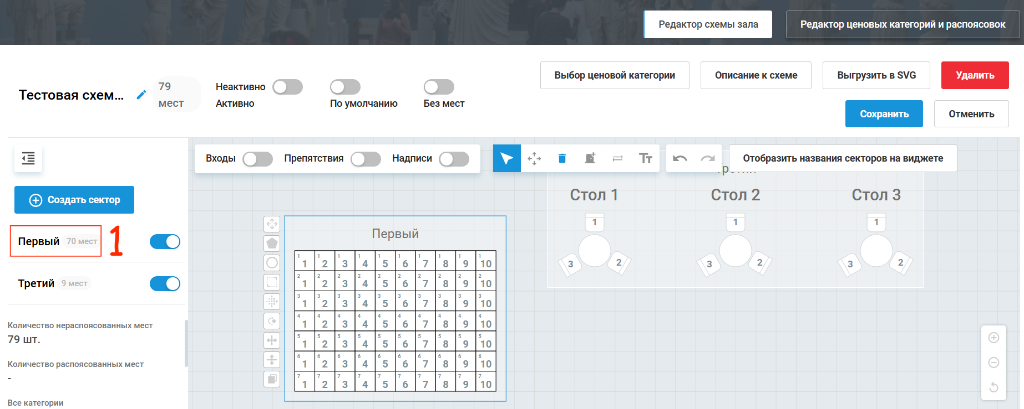The image size is (1024, 409).
Task: Disable the Третий sector toggle
Action: 165,284
